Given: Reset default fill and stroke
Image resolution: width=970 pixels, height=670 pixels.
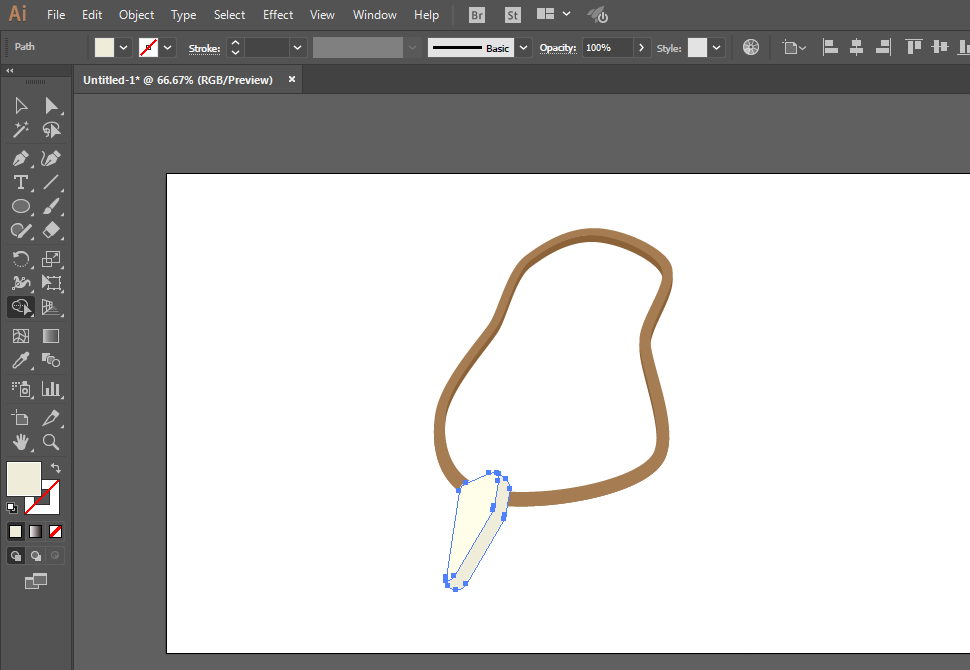Looking at the screenshot, I should click(x=12, y=508).
